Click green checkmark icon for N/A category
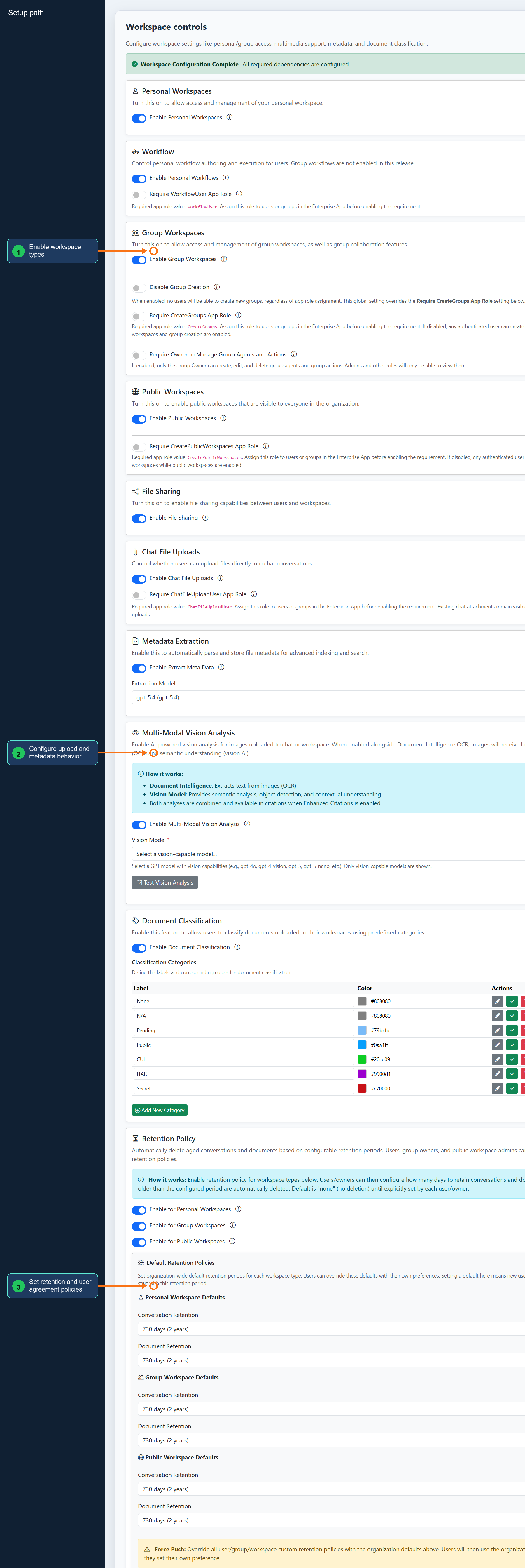This screenshot has width=525, height=1568. [512, 1016]
